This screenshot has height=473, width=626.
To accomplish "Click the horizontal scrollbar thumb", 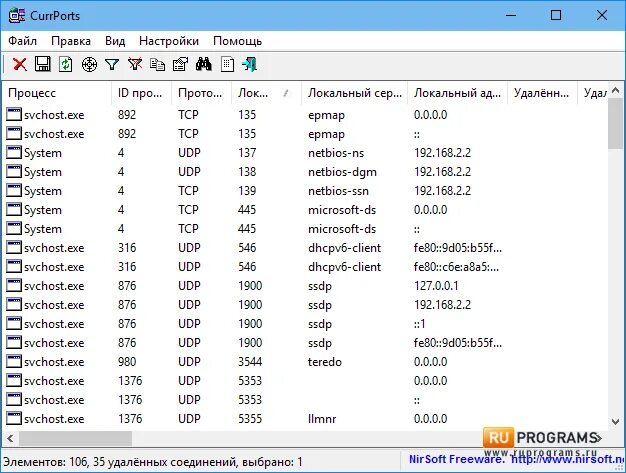I will point(75,439).
